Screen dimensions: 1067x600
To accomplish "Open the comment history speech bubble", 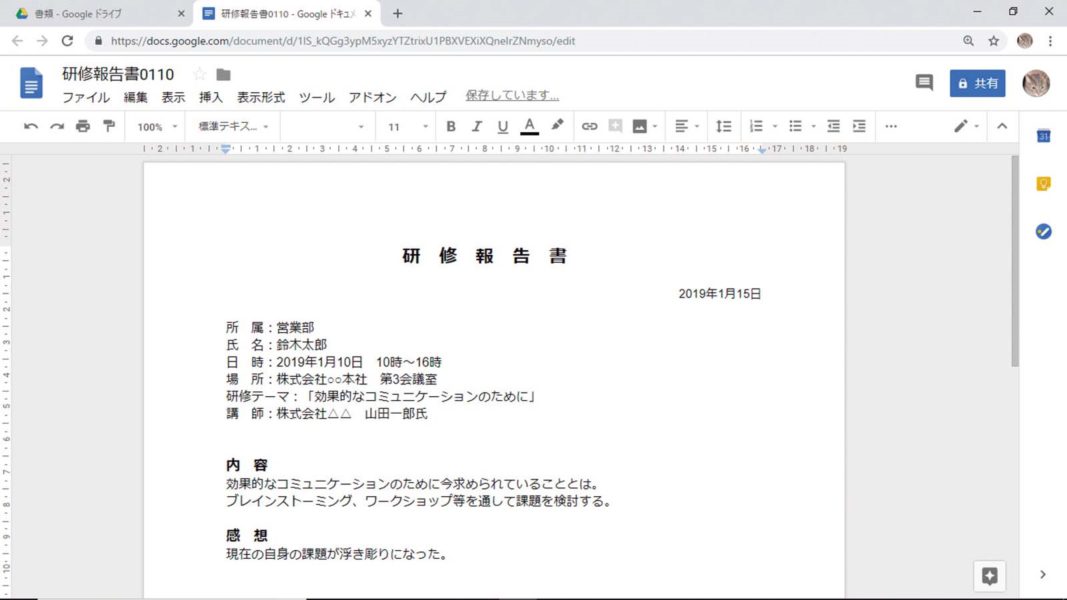I will tap(924, 83).
